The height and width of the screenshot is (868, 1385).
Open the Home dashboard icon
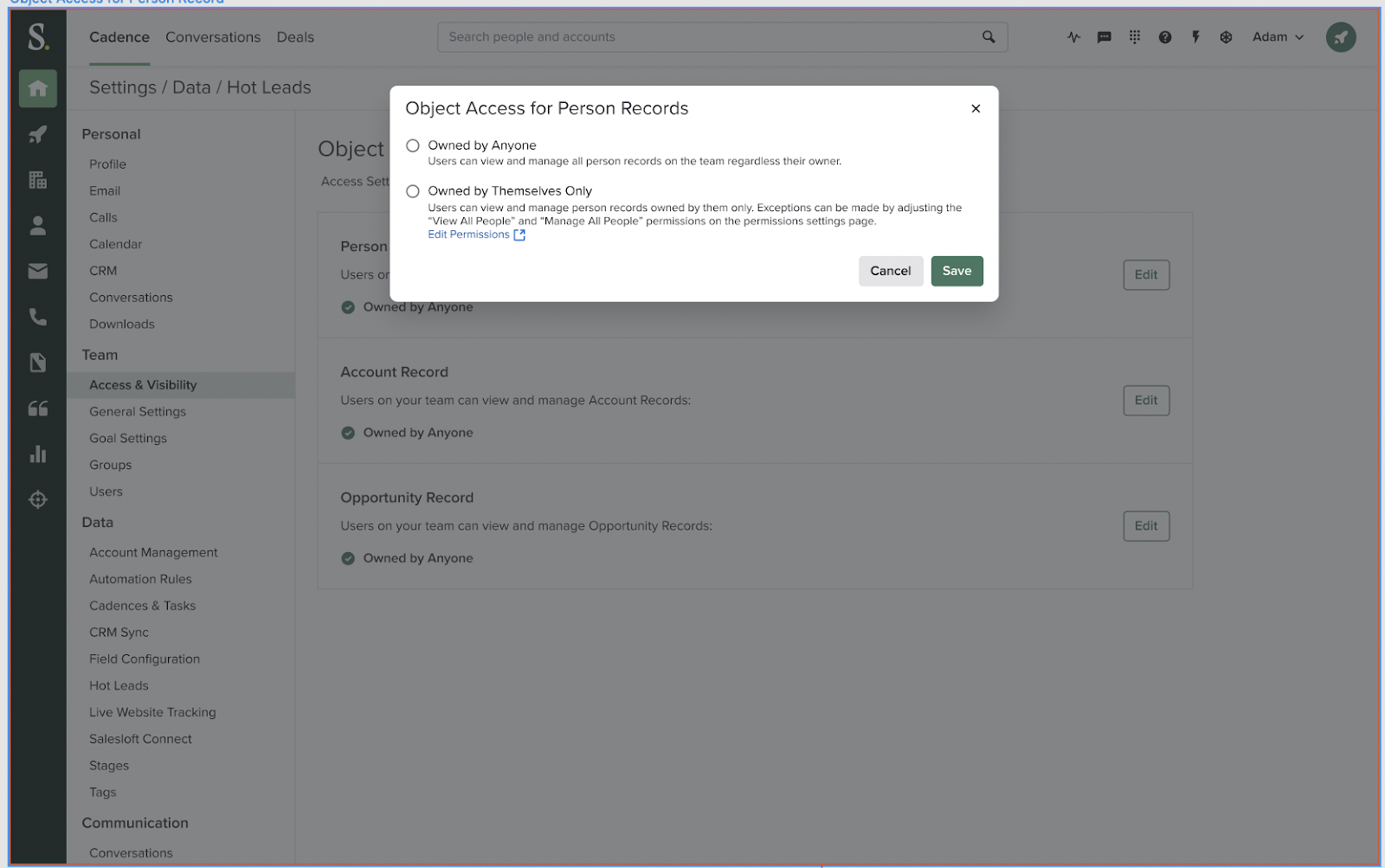point(38,88)
